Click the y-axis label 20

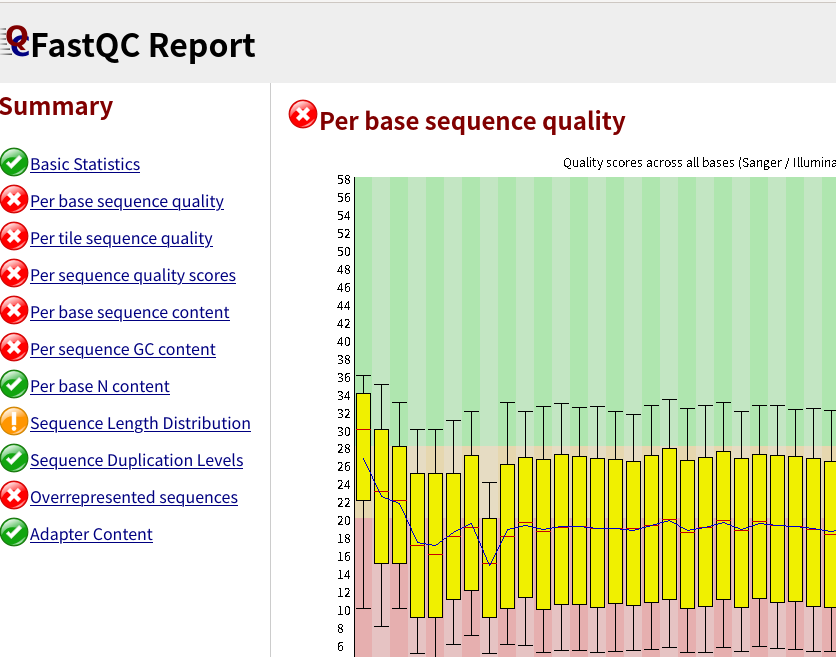tap(344, 521)
